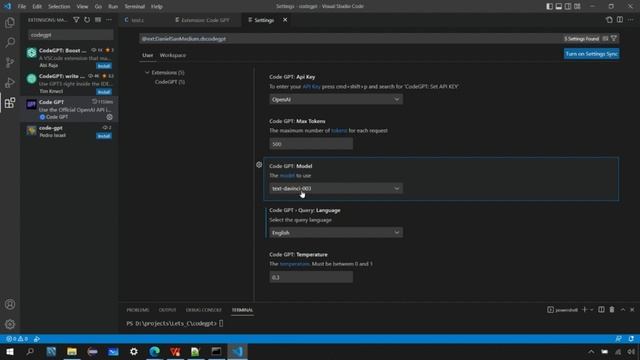The width and height of the screenshot is (640, 360).
Task: Open the Api Key provider dropdown (OpenAI)
Action: point(336,99)
